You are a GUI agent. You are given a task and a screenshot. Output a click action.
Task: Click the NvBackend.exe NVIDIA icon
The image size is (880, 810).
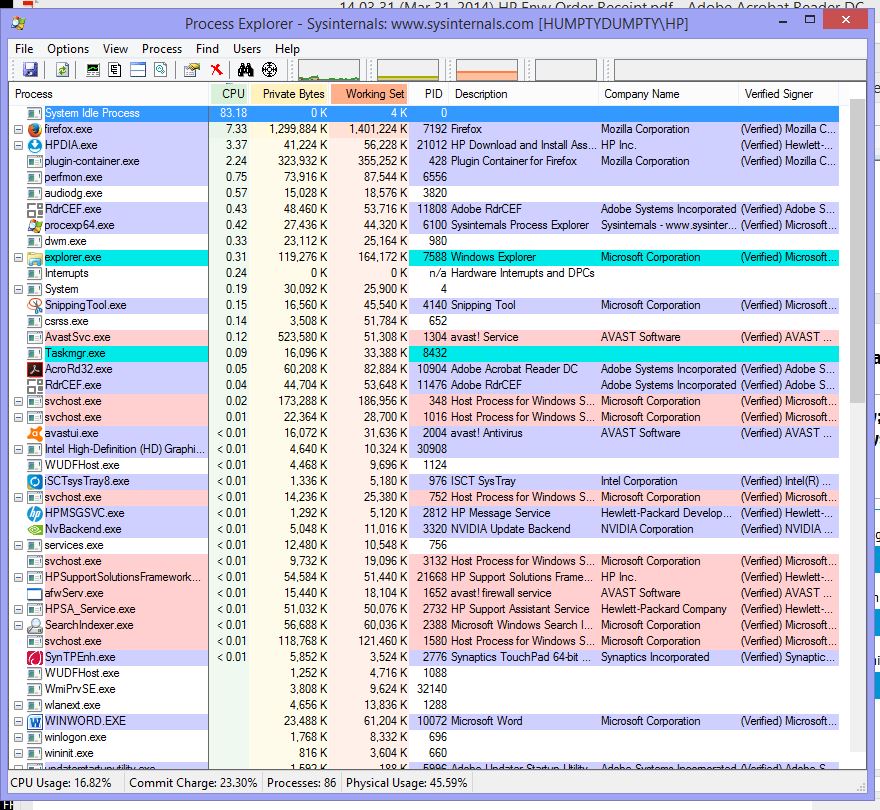pos(35,529)
